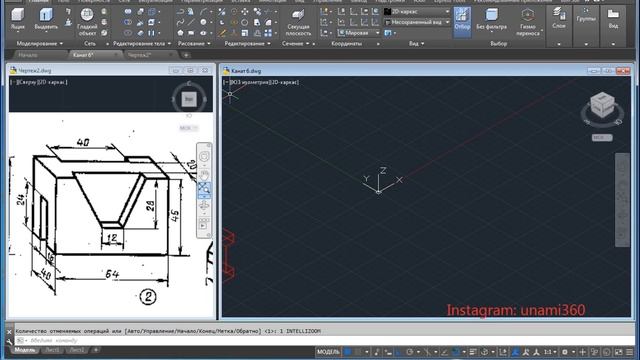
Task: Click the Orbit tool on the navigation bar
Action: 204,205
